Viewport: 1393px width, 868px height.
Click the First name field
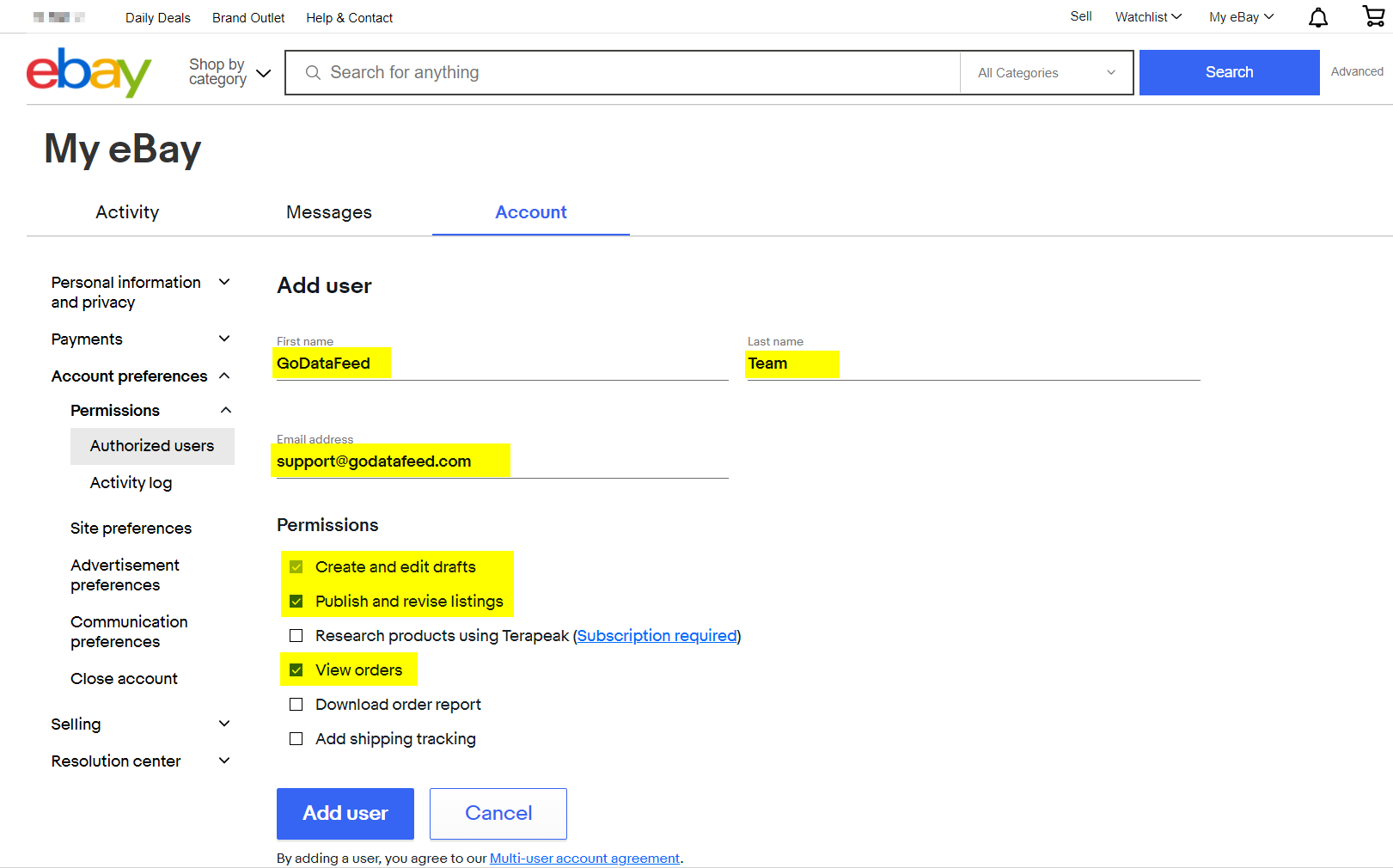pyautogui.click(x=503, y=364)
